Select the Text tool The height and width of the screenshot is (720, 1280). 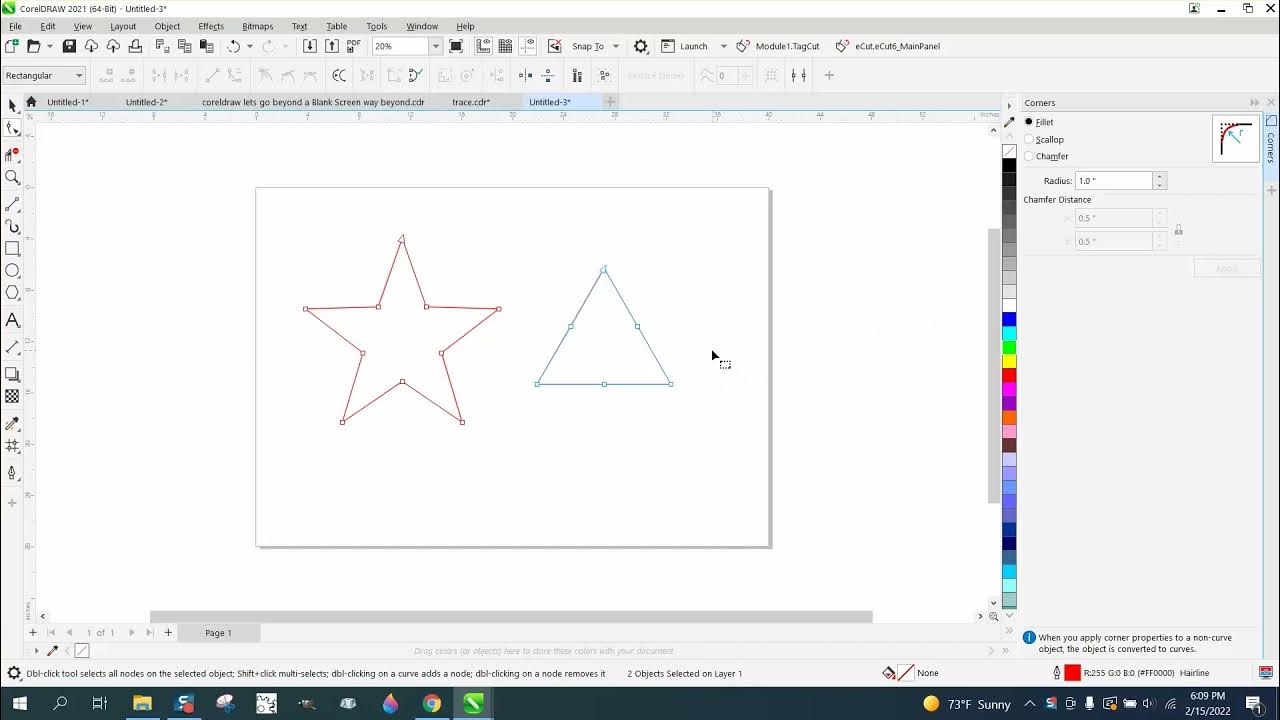12,321
